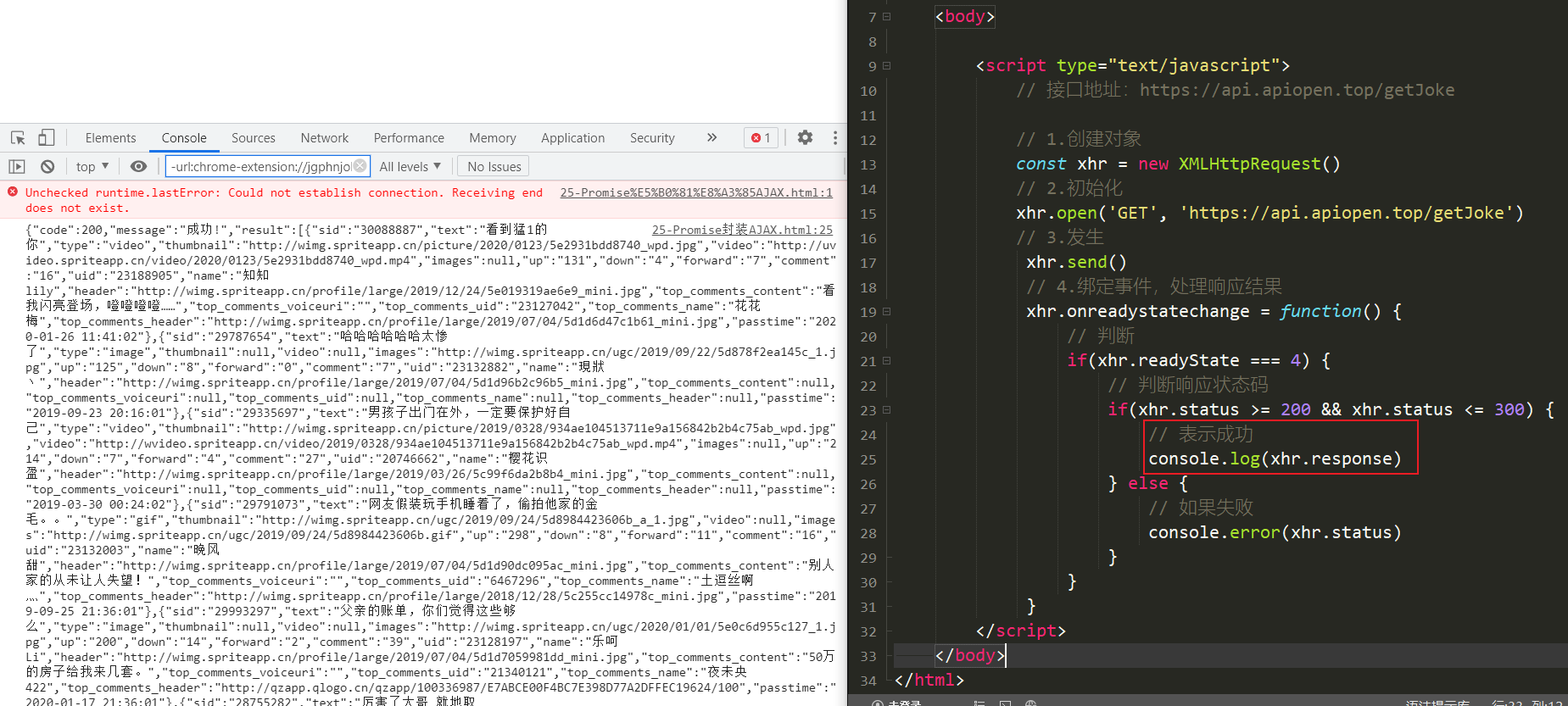Activate the inspect element picker in DevTools
The height and width of the screenshot is (706, 1568).
click(x=18, y=137)
